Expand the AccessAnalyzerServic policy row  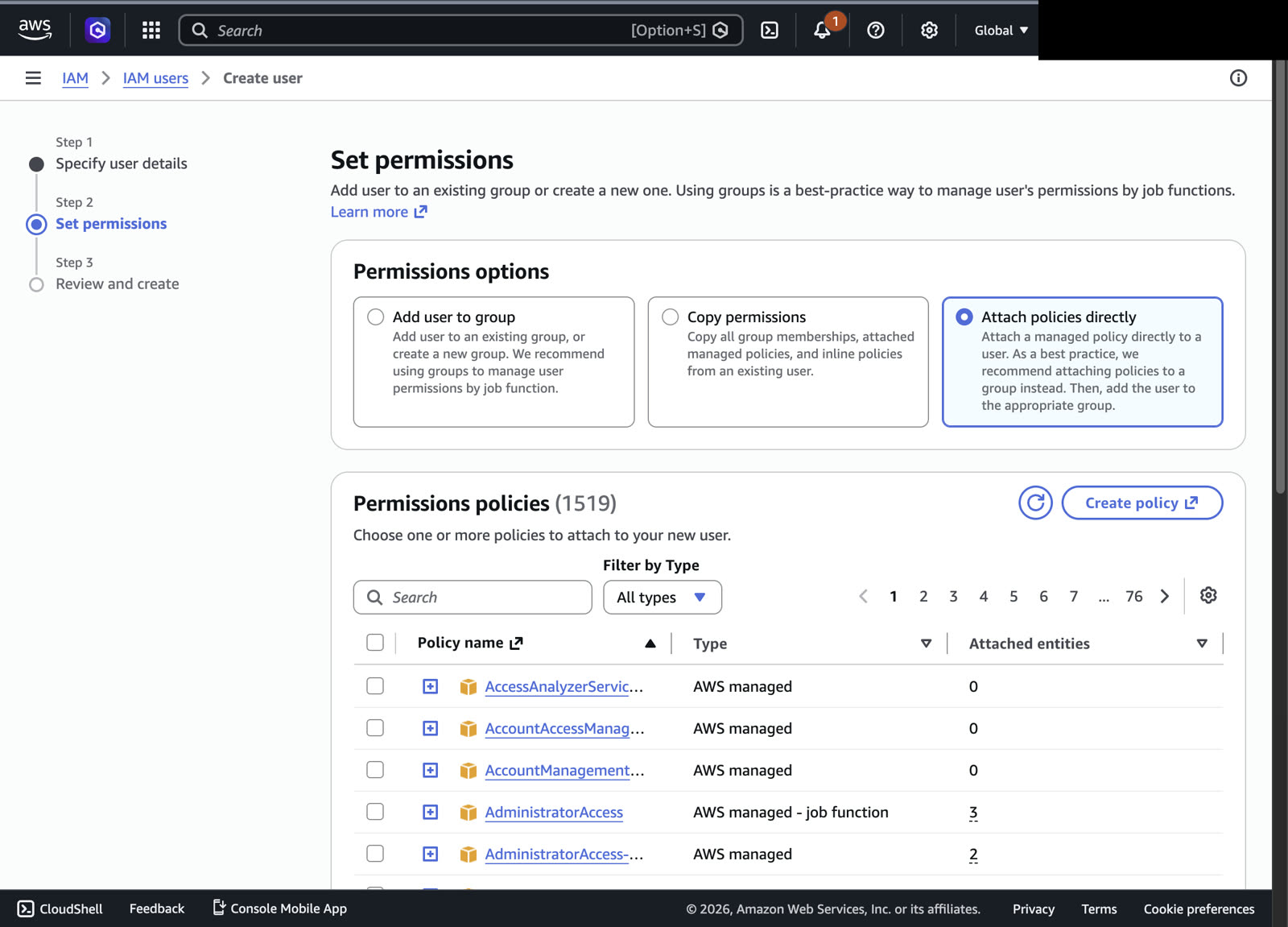(x=431, y=686)
